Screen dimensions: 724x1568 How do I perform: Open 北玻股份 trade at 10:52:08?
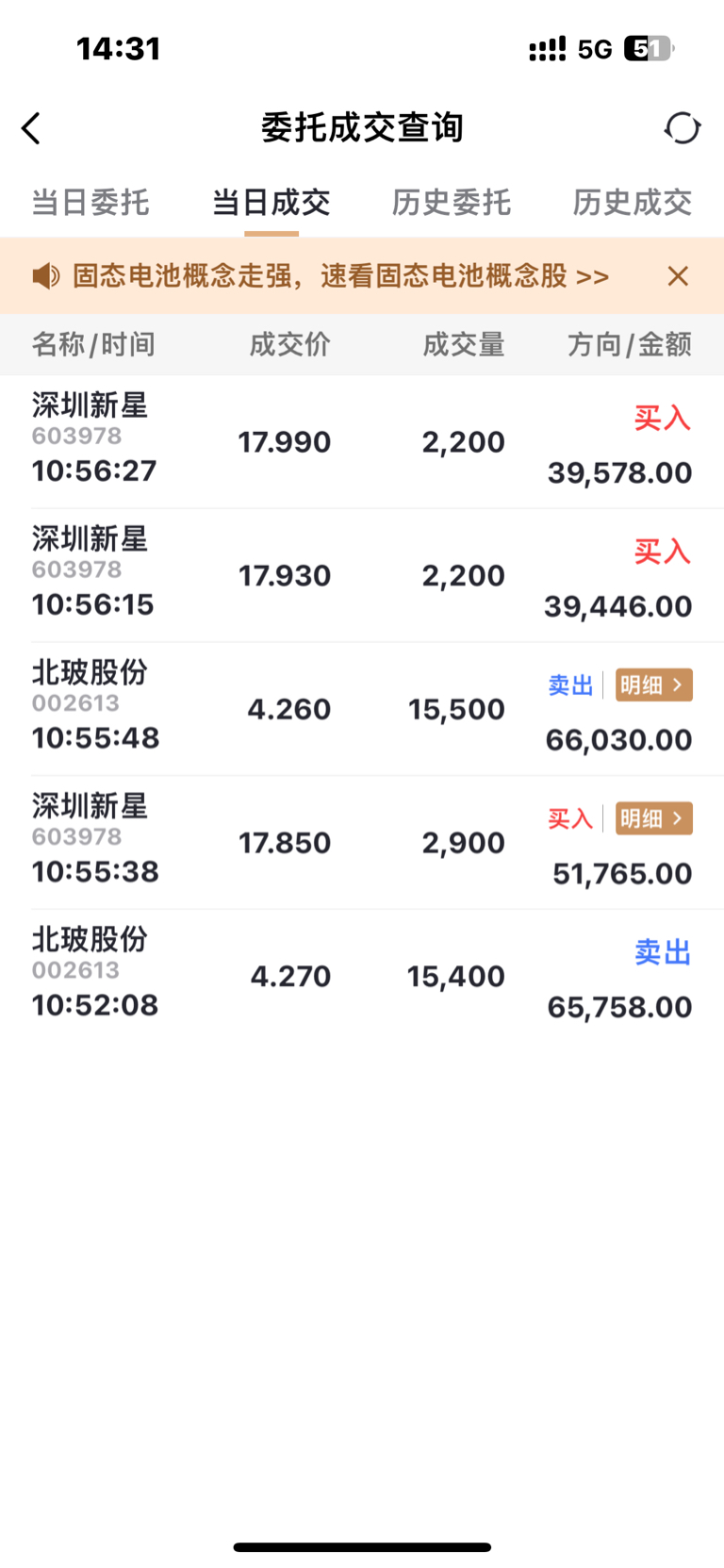tap(362, 977)
